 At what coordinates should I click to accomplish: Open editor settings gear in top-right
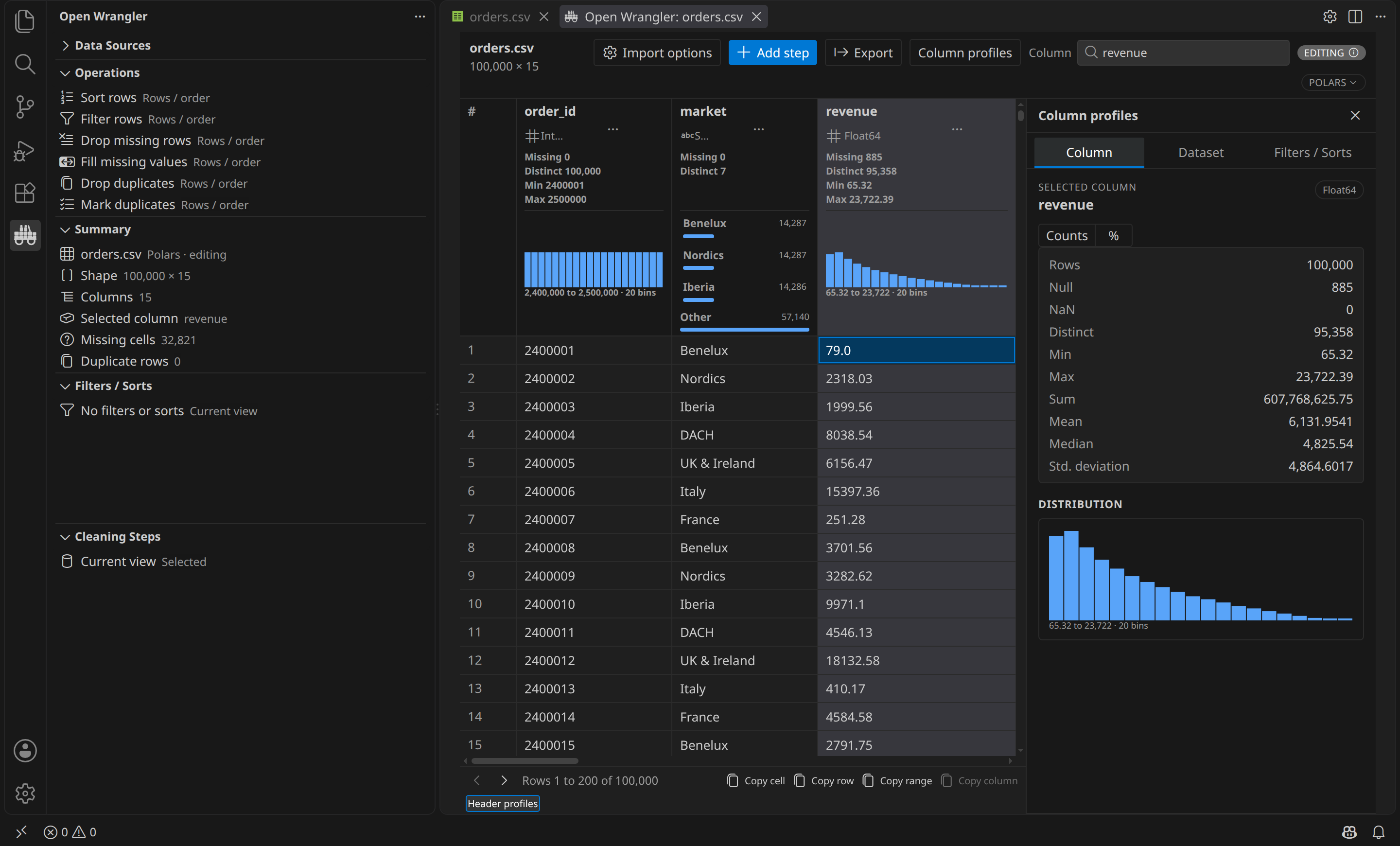tap(1329, 17)
